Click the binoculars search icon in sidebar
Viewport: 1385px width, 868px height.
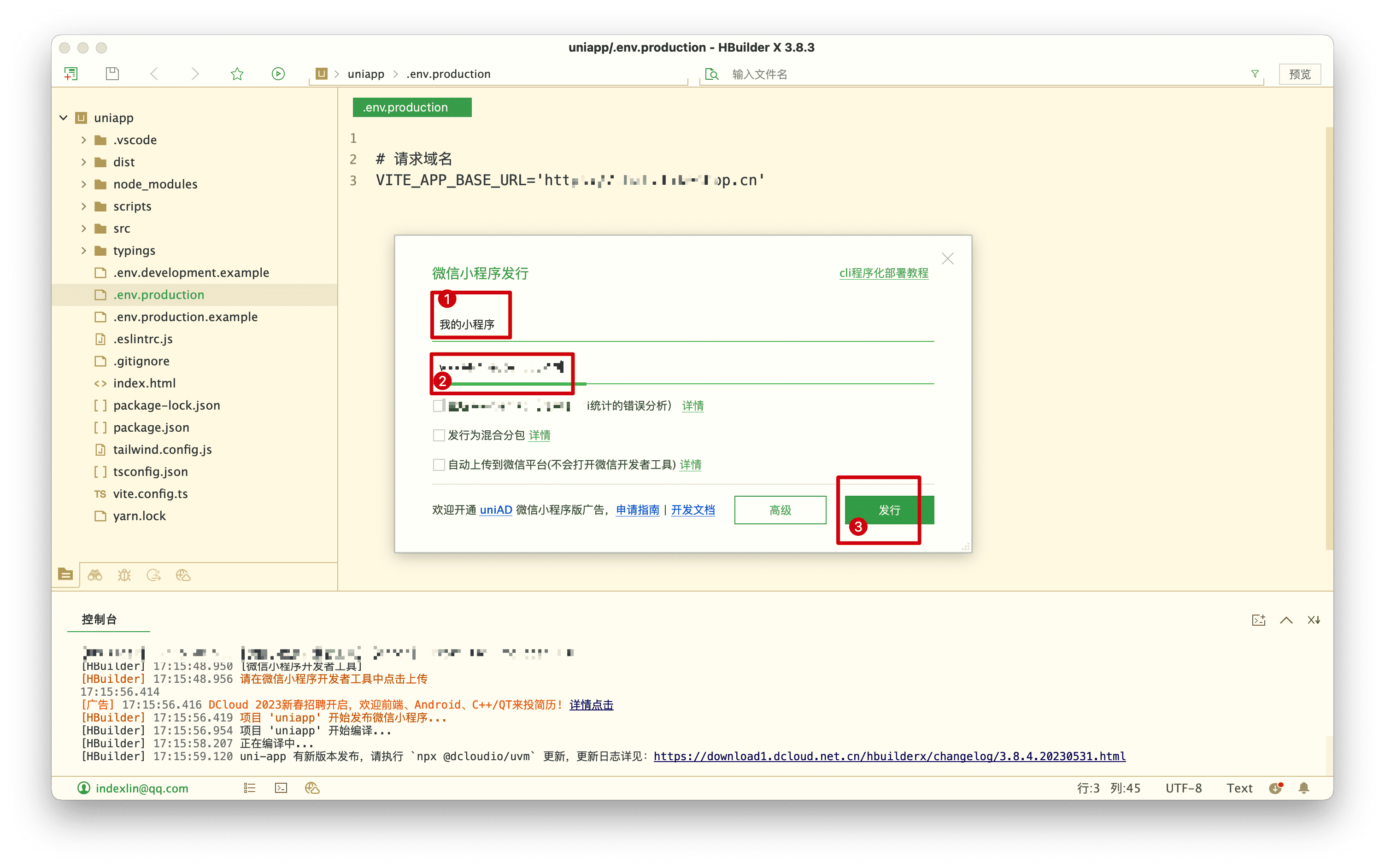click(95, 575)
